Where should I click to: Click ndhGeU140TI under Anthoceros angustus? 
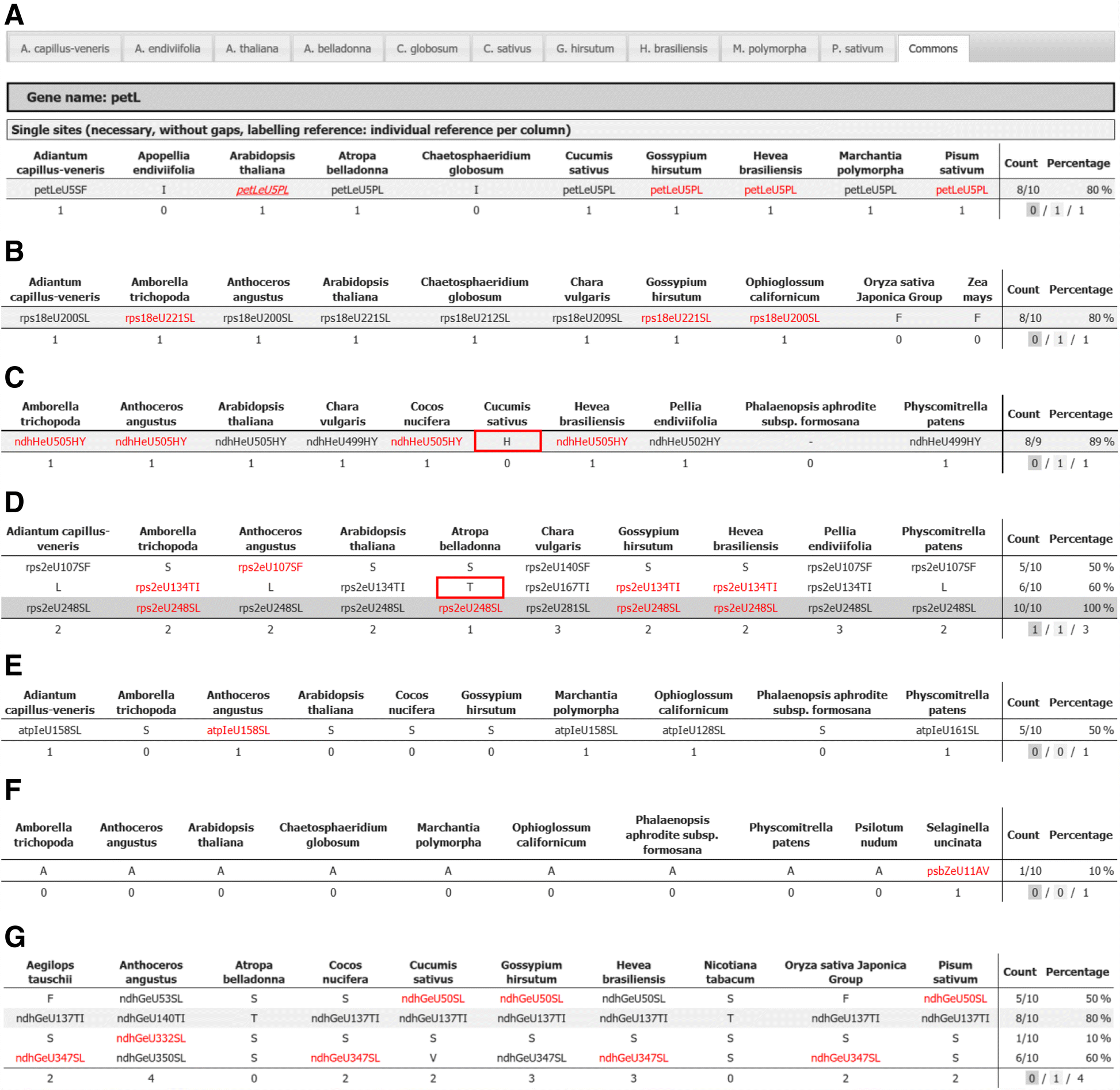click(x=151, y=1018)
